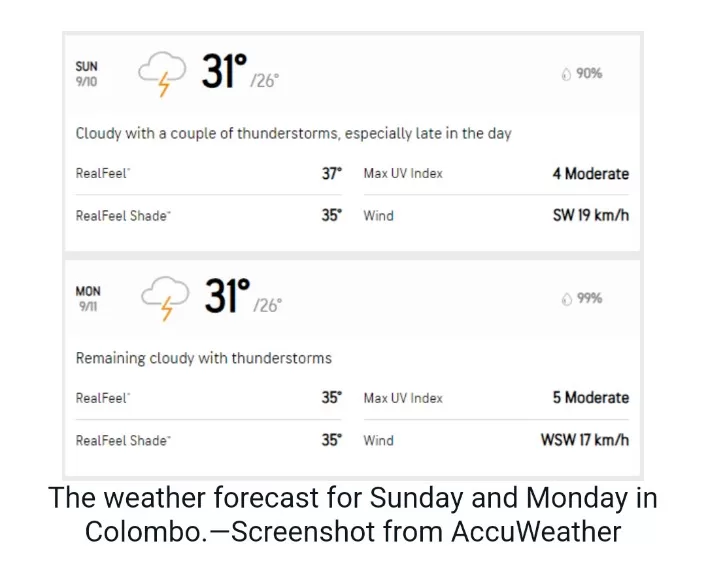Click Monday's 31° high temperature

coord(227,296)
